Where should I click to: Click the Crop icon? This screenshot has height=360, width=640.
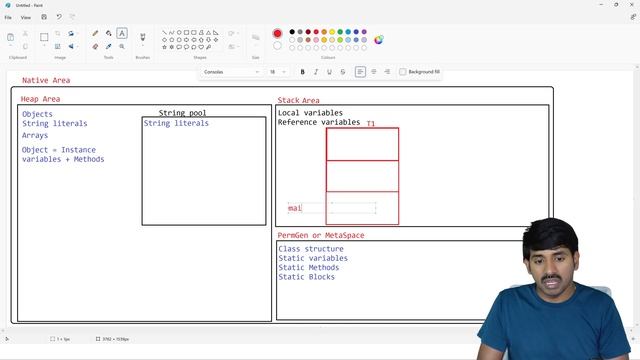click(x=58, y=33)
